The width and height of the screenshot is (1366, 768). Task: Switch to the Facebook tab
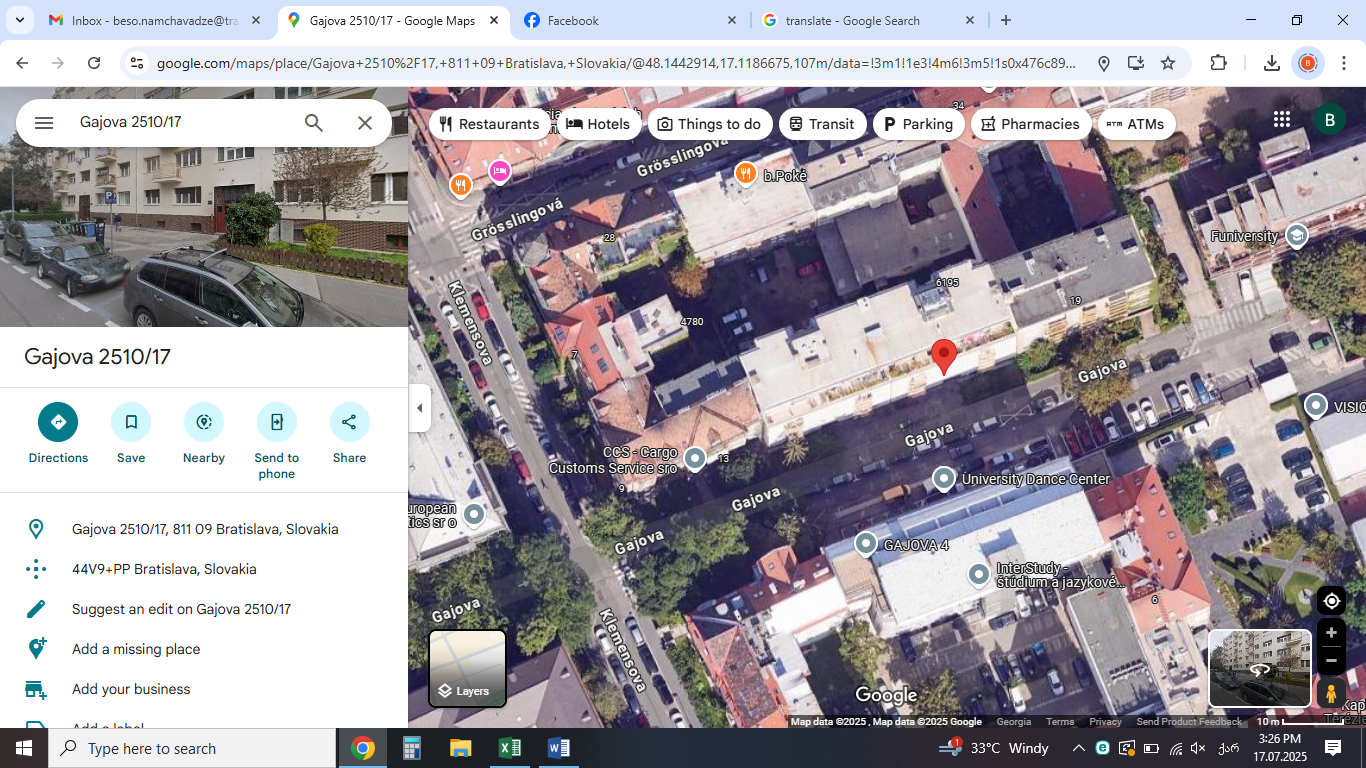[630, 20]
